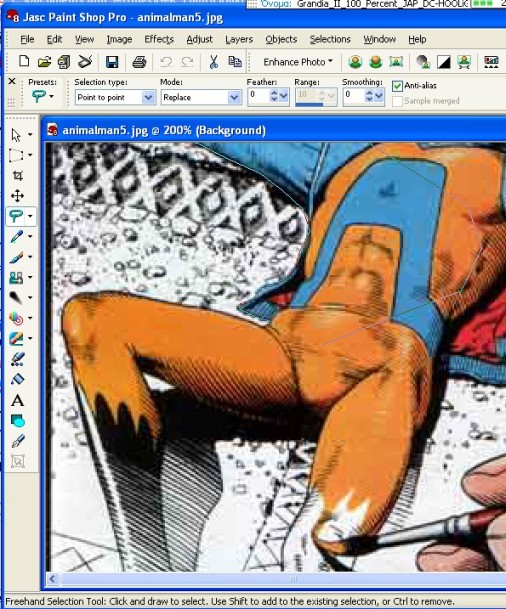Open the Image menu
506x609 pixels.
coord(119,39)
